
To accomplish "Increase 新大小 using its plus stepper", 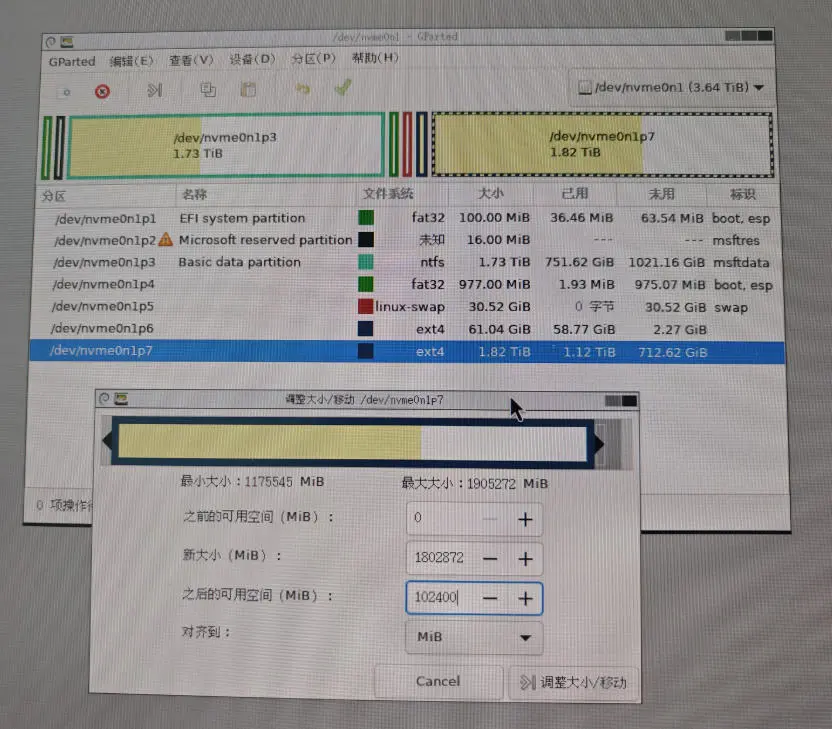I will [x=525, y=558].
